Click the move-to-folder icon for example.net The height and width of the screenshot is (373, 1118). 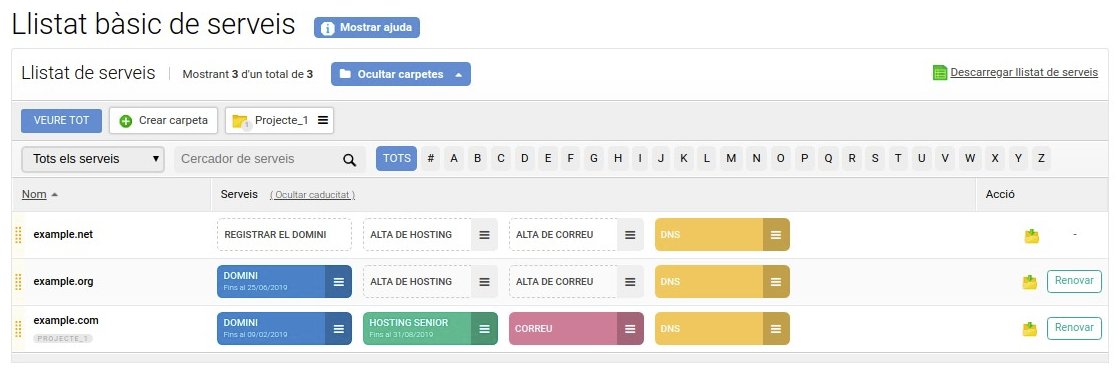1030,235
